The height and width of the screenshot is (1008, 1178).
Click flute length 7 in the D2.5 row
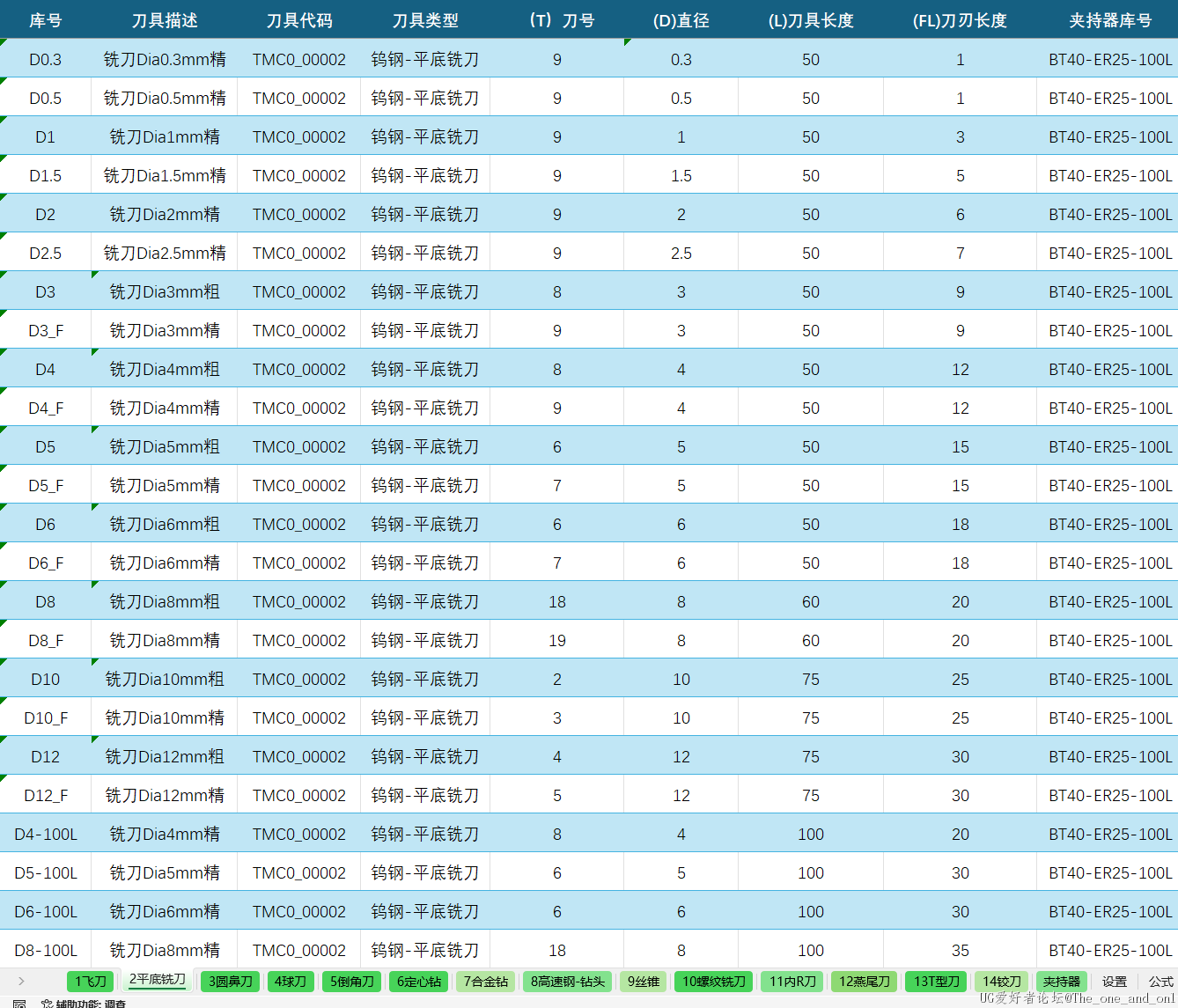point(961,253)
